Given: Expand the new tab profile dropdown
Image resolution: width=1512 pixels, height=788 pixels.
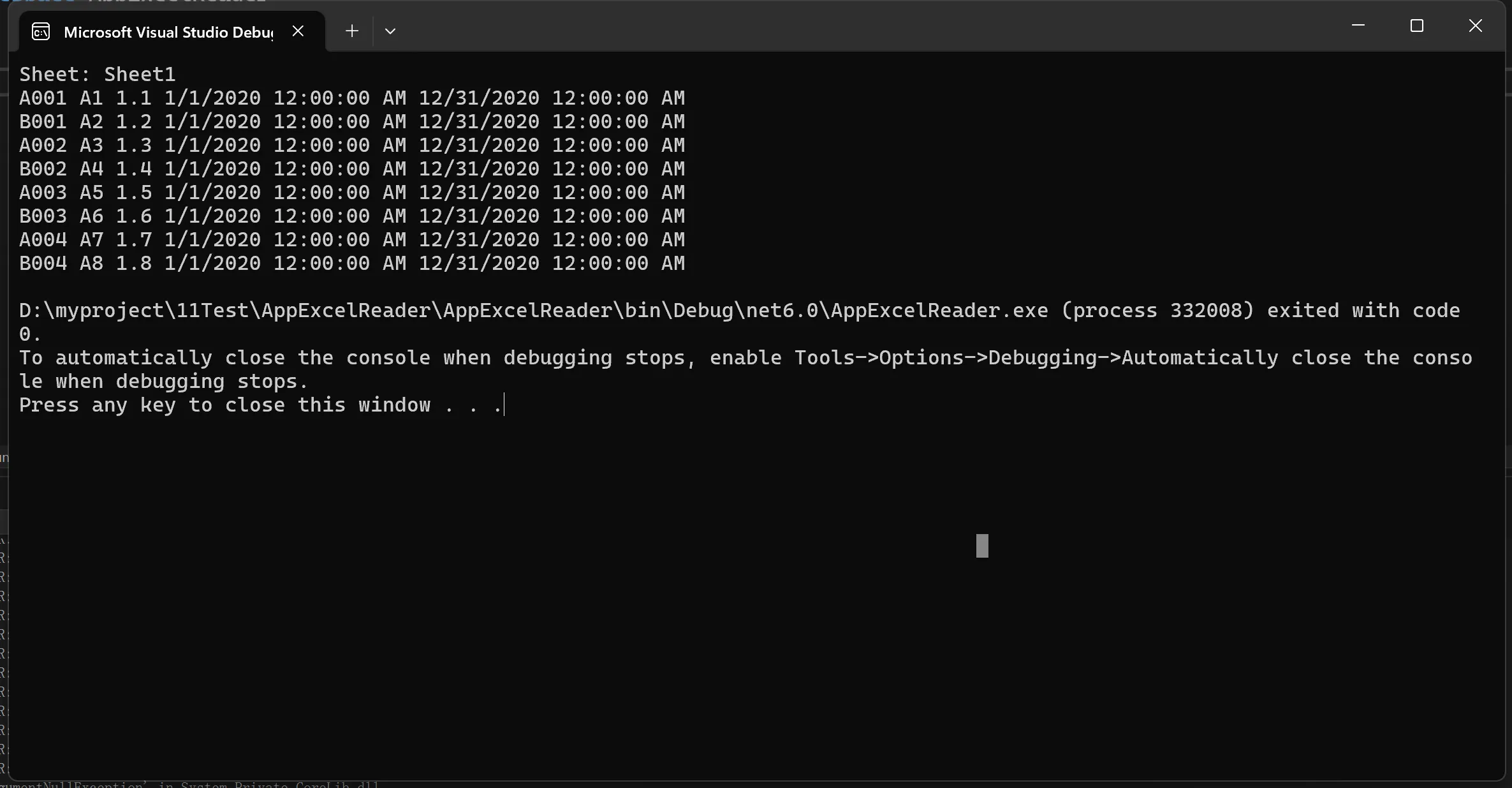Looking at the screenshot, I should [x=390, y=31].
